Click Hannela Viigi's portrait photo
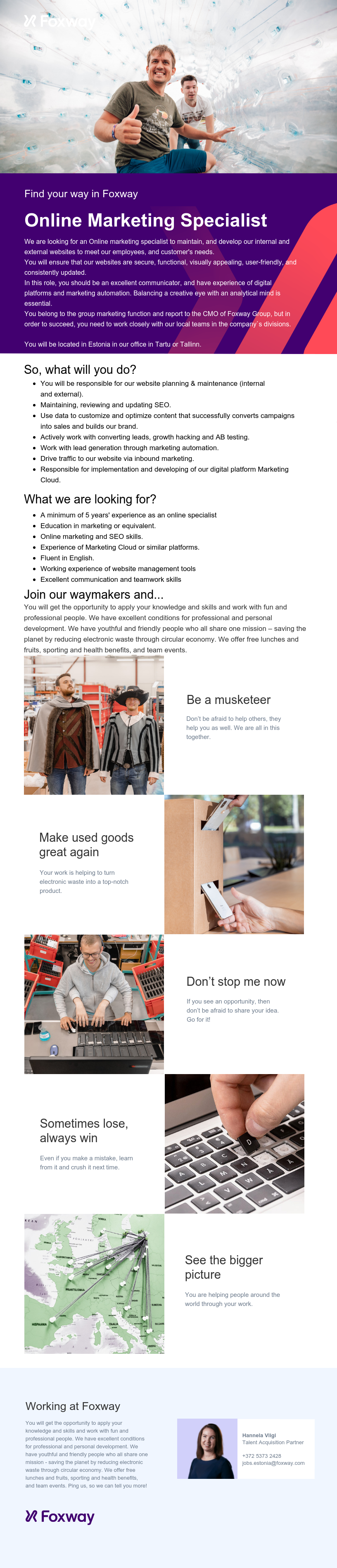The width and height of the screenshot is (337, 1568). pyautogui.click(x=207, y=1449)
